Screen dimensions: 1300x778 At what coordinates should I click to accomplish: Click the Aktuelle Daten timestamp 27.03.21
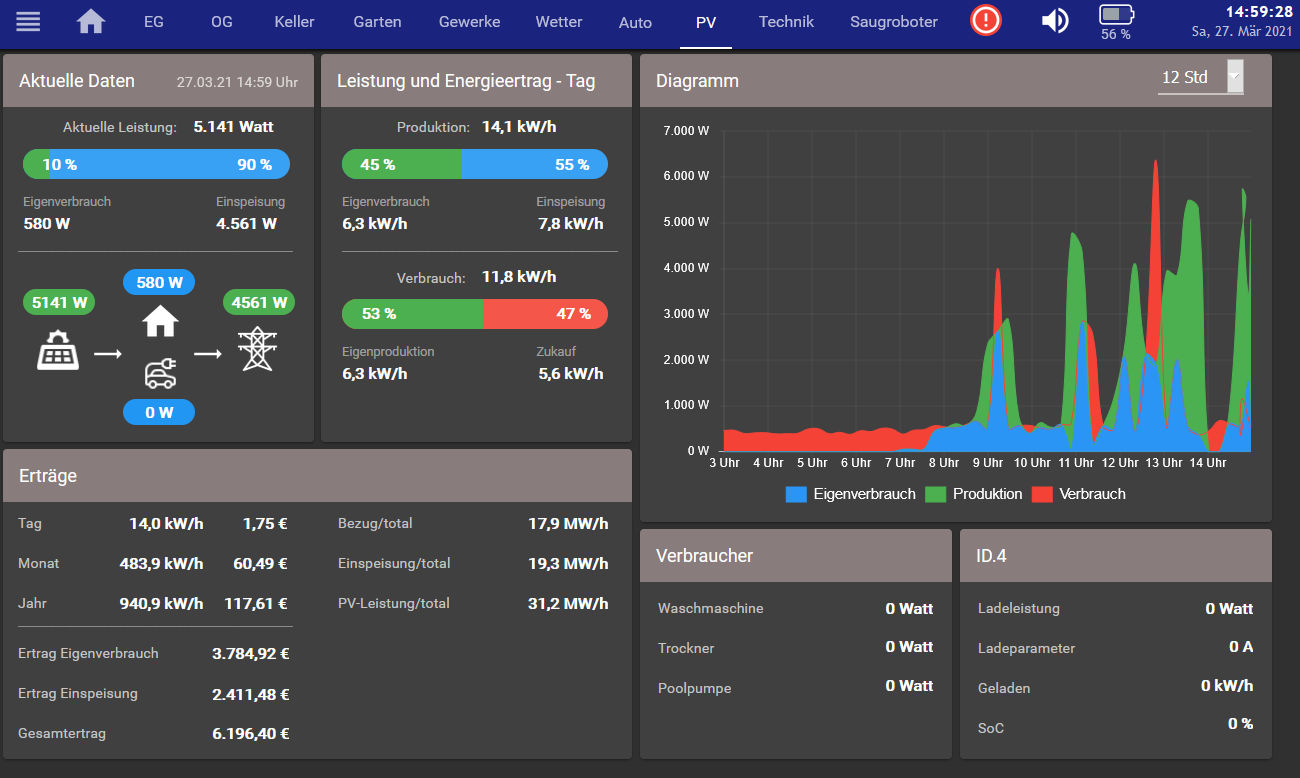click(x=237, y=82)
